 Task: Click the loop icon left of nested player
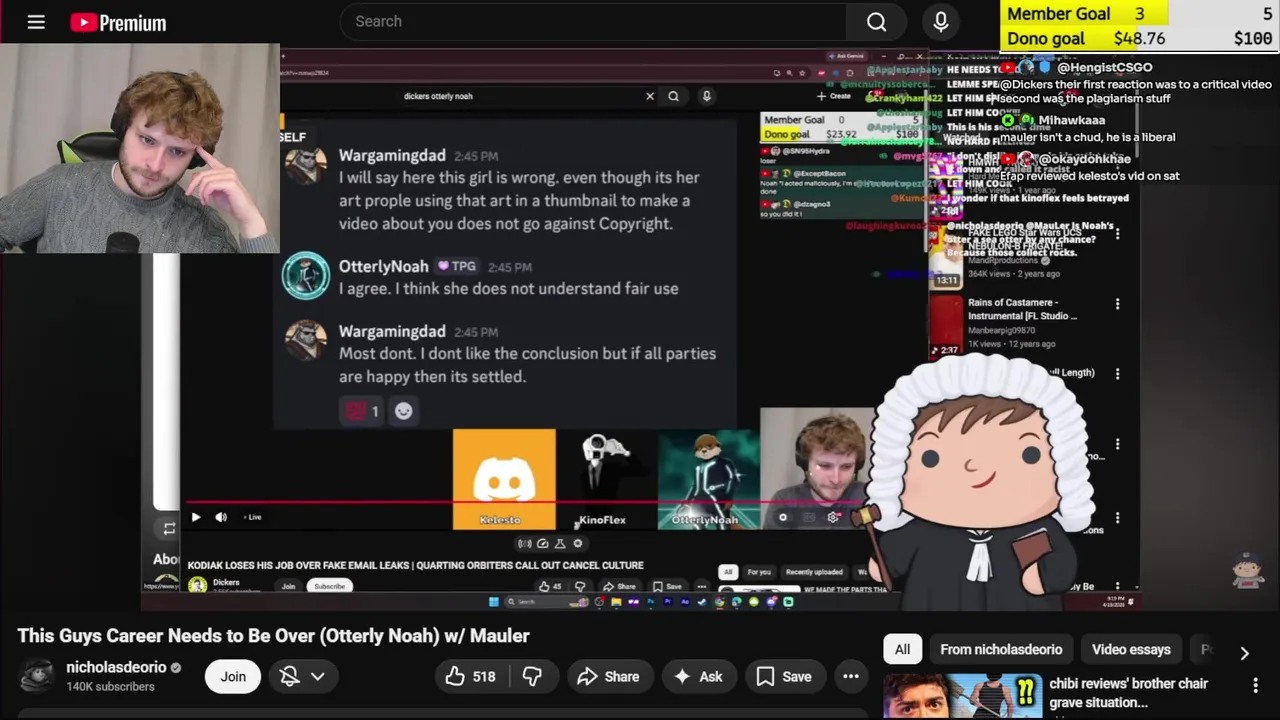coord(169,528)
